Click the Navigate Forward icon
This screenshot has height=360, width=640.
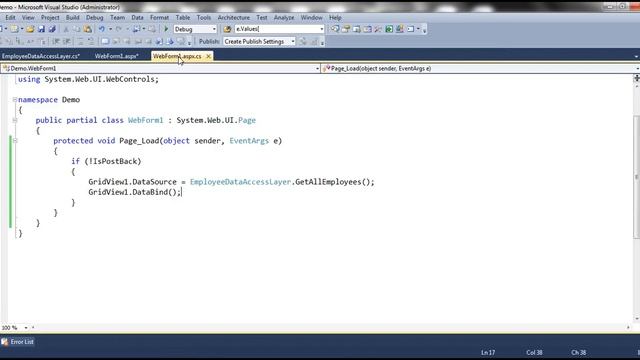point(151,29)
